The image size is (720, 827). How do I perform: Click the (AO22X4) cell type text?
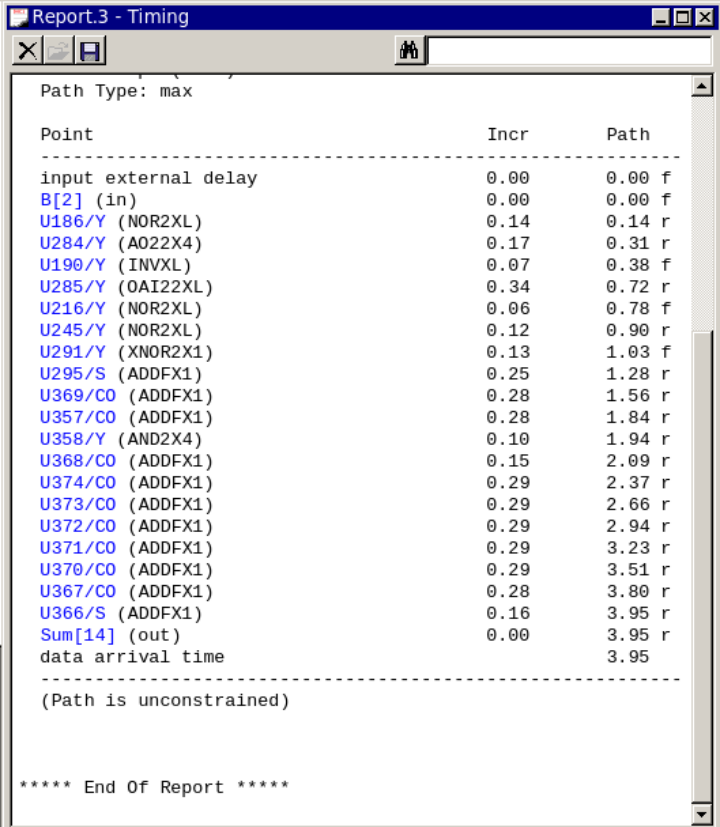pyautogui.click(x=160, y=243)
